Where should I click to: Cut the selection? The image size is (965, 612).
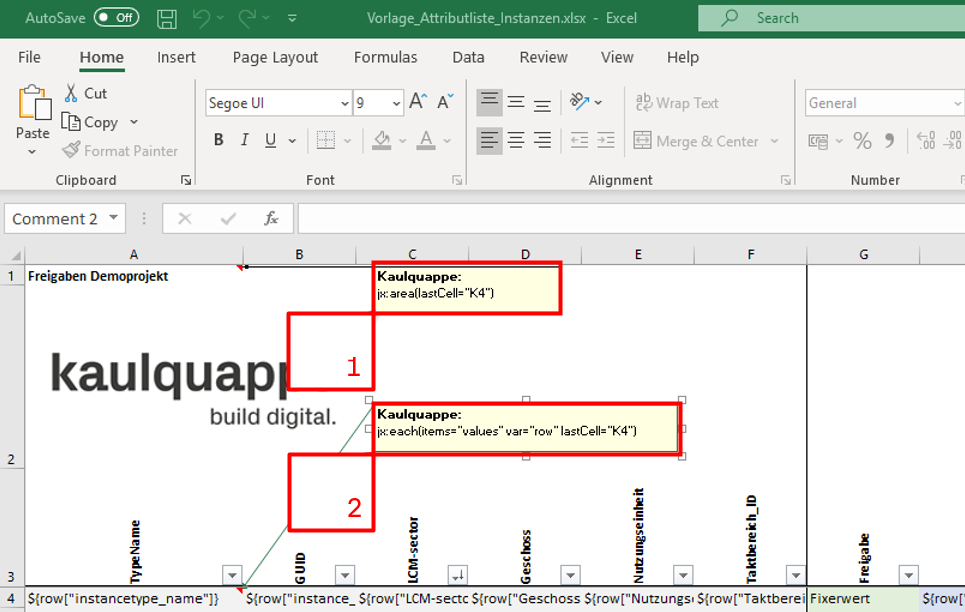coord(86,93)
